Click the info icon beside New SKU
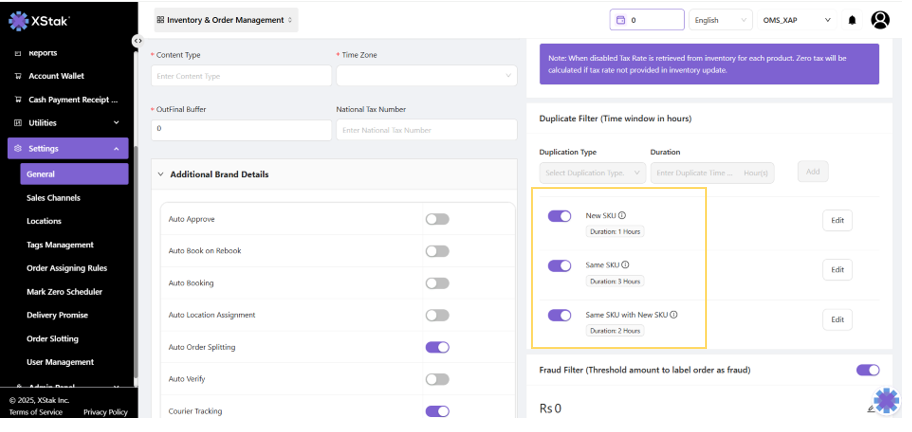This screenshot has height=432, width=912. (x=622, y=215)
